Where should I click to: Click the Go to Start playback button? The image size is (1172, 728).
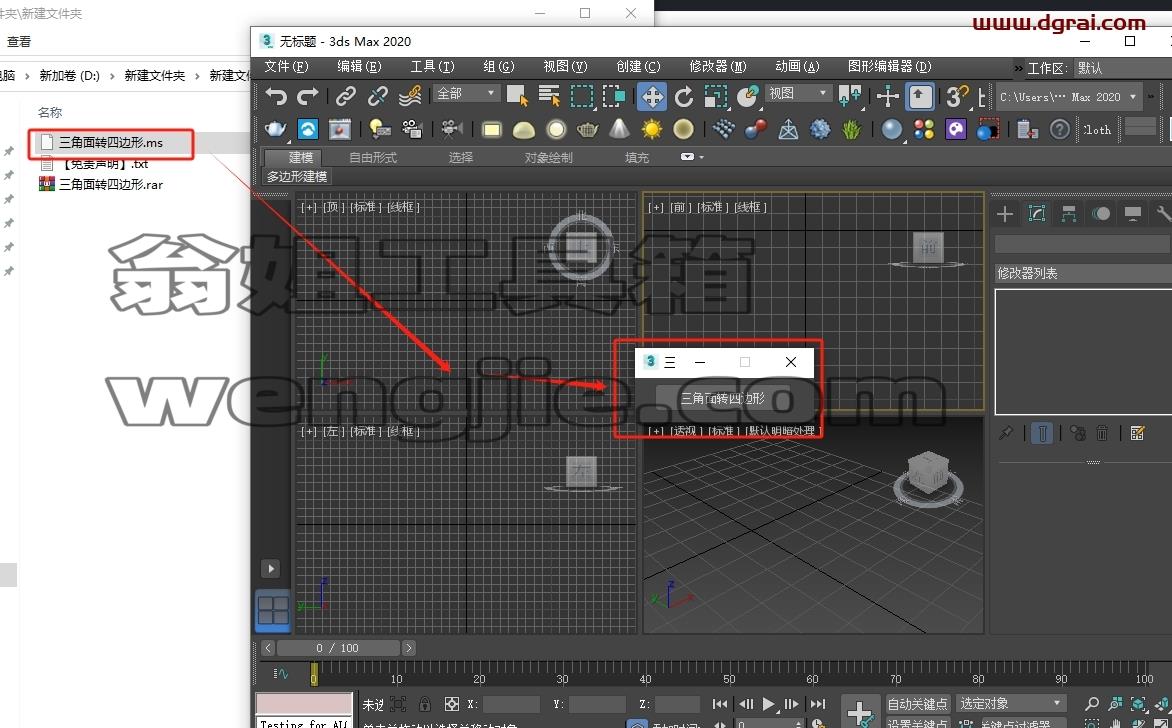click(x=720, y=703)
